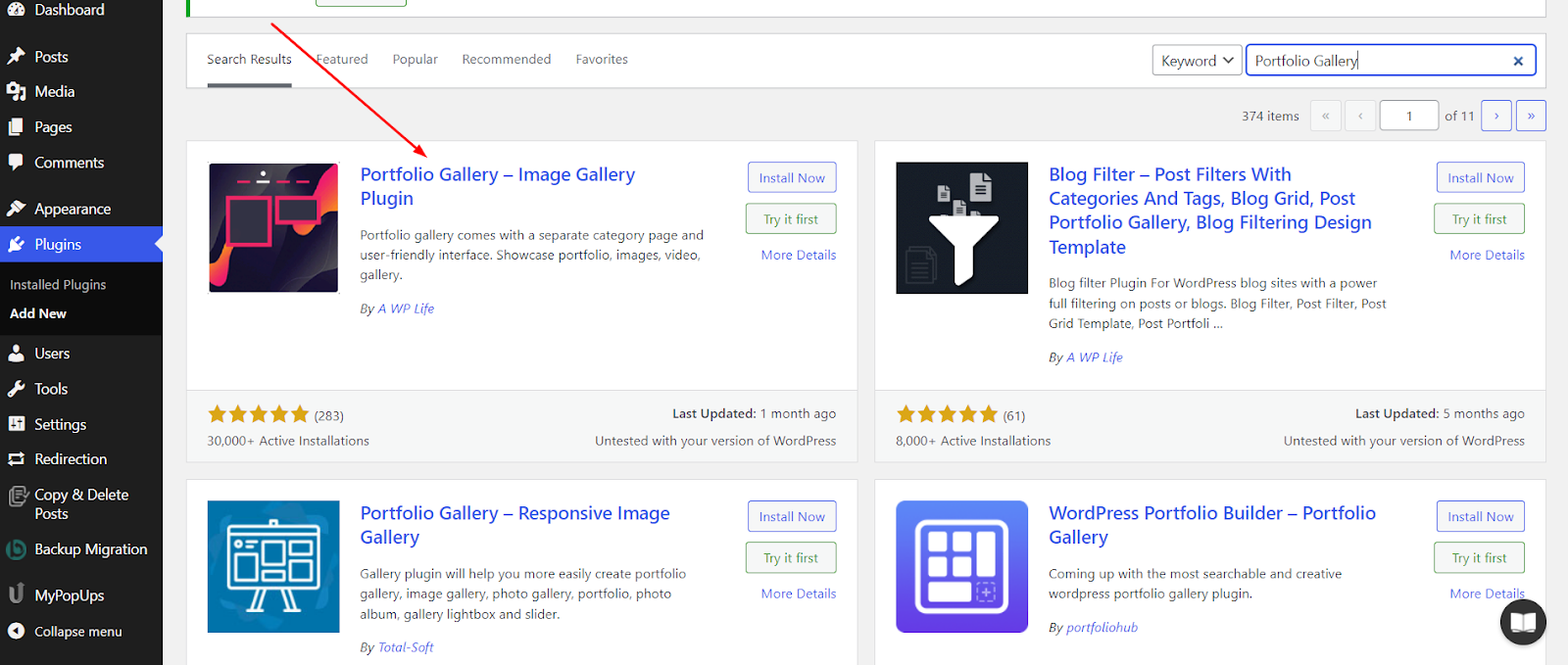Click the (61) ratings count
1568x665 pixels.
(1014, 415)
